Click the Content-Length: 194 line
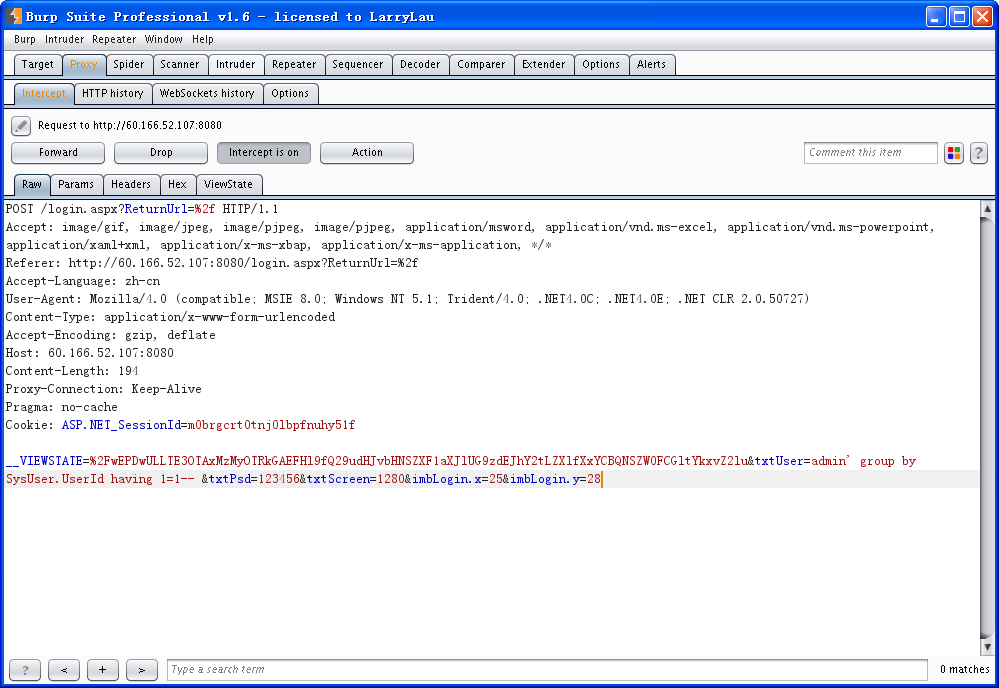Screen dimensions: 999x688 click(72, 371)
